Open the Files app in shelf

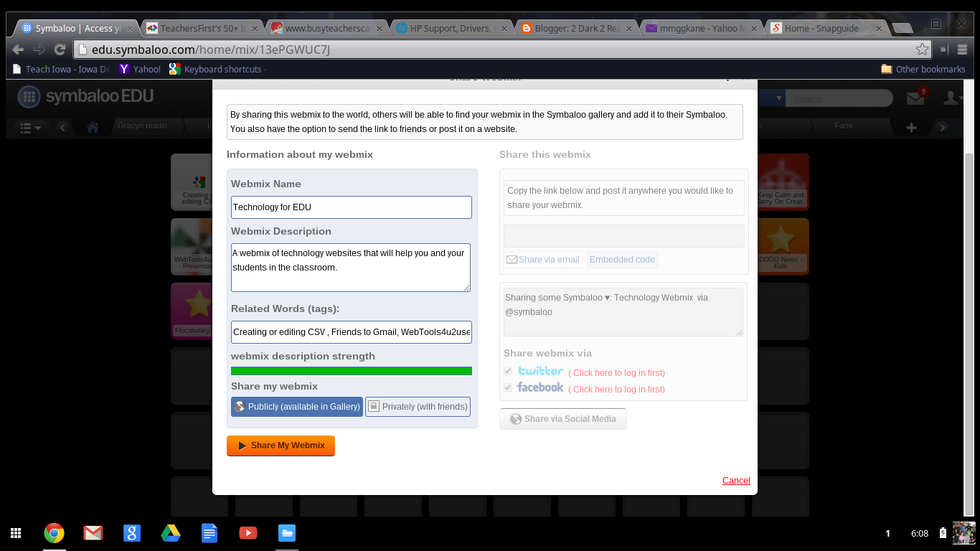point(287,533)
